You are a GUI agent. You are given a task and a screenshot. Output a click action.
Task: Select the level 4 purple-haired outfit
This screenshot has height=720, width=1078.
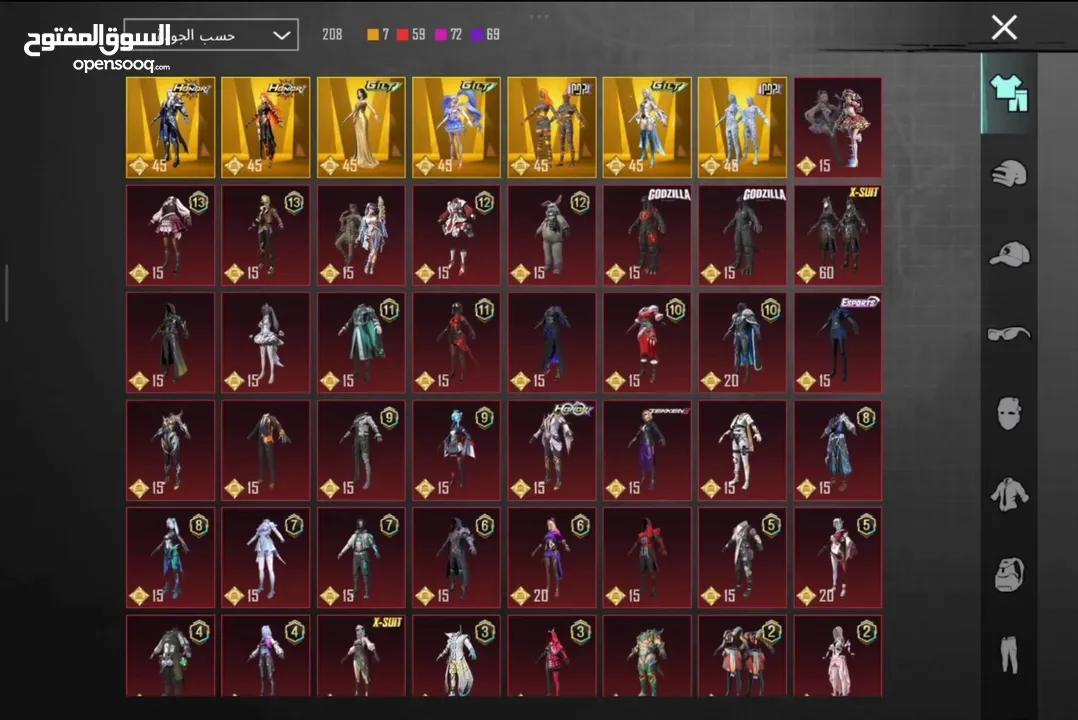(x=265, y=656)
